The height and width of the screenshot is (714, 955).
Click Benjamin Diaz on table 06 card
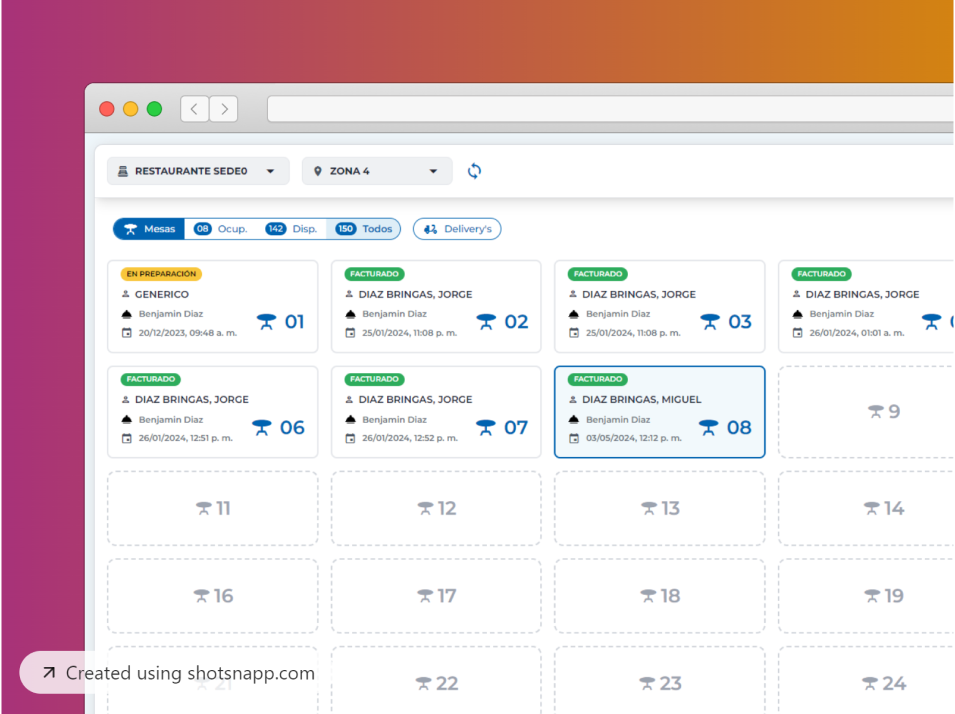pos(171,420)
